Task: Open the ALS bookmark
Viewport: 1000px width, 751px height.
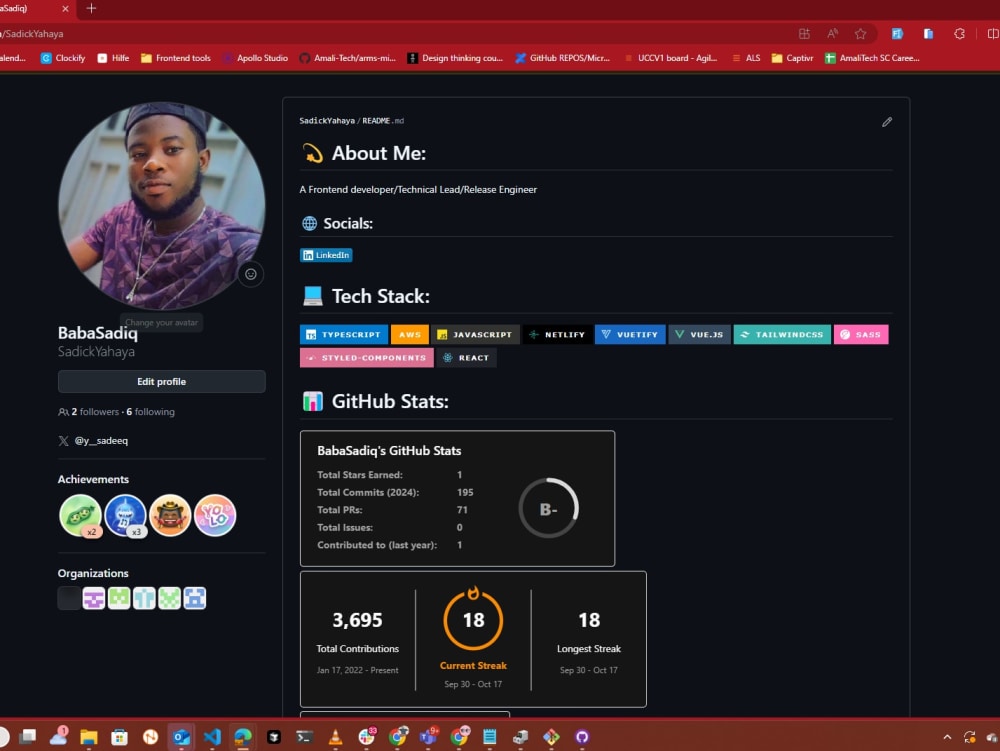Action: point(746,58)
